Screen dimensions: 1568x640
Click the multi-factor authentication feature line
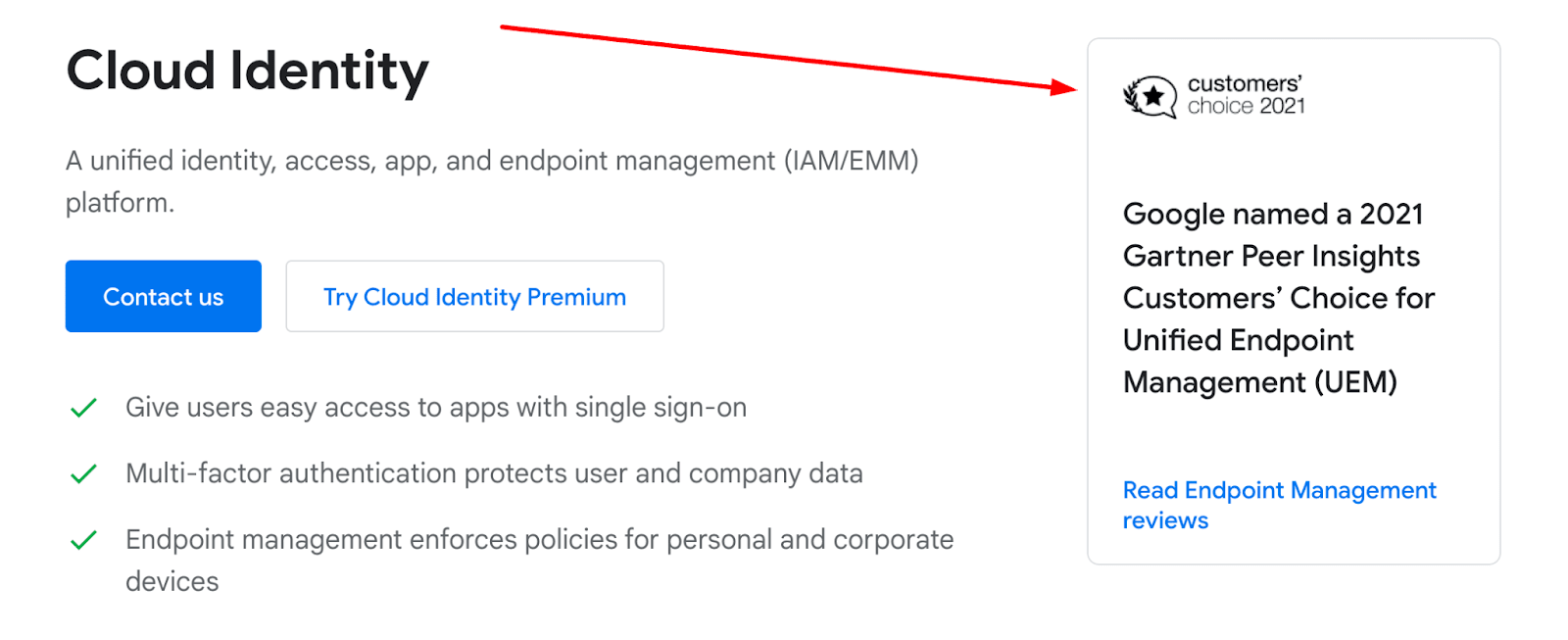[494, 472]
